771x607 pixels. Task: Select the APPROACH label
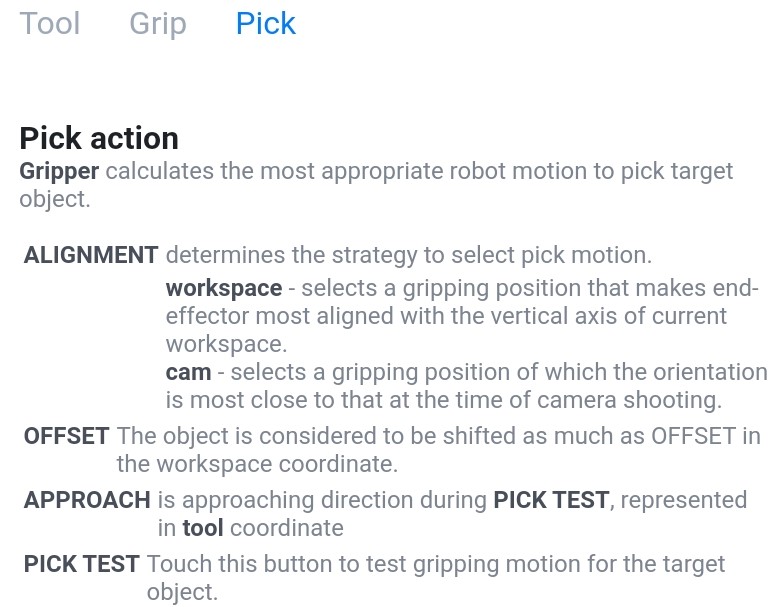click(87, 500)
